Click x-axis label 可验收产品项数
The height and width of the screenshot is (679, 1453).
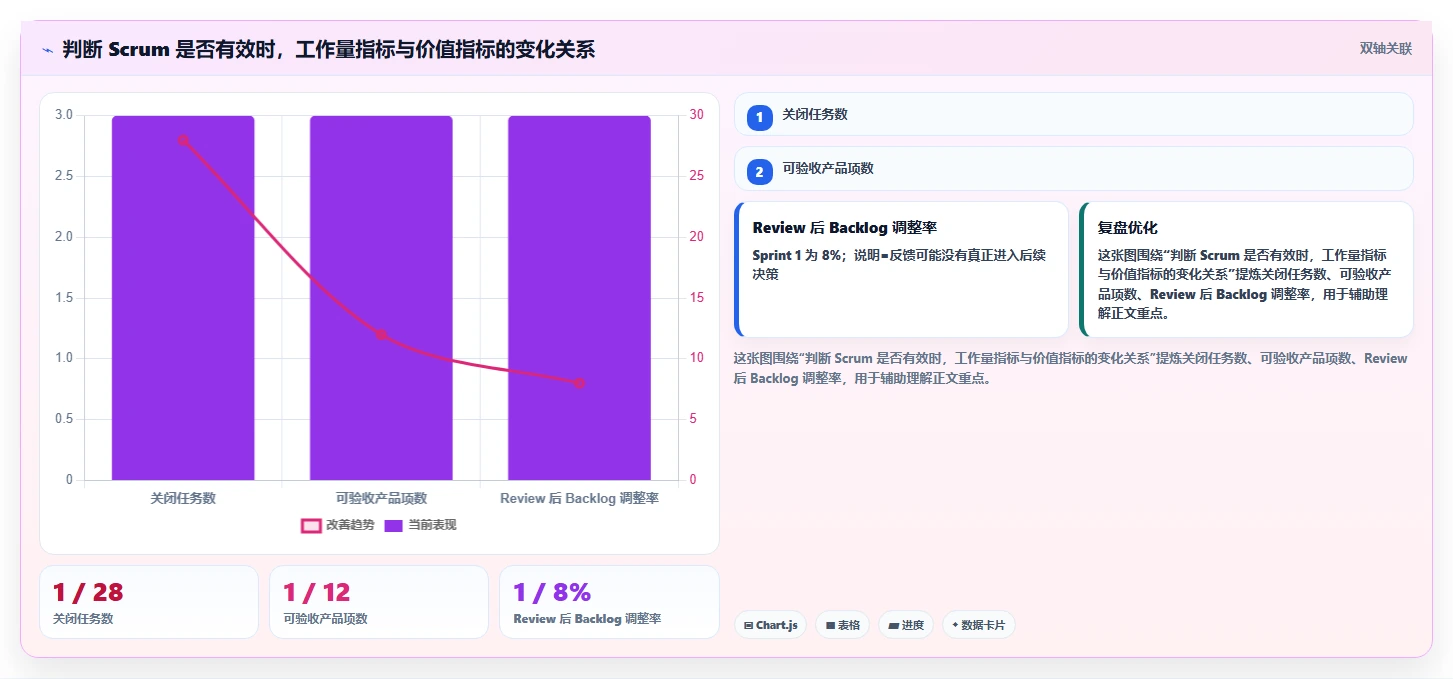click(x=381, y=498)
